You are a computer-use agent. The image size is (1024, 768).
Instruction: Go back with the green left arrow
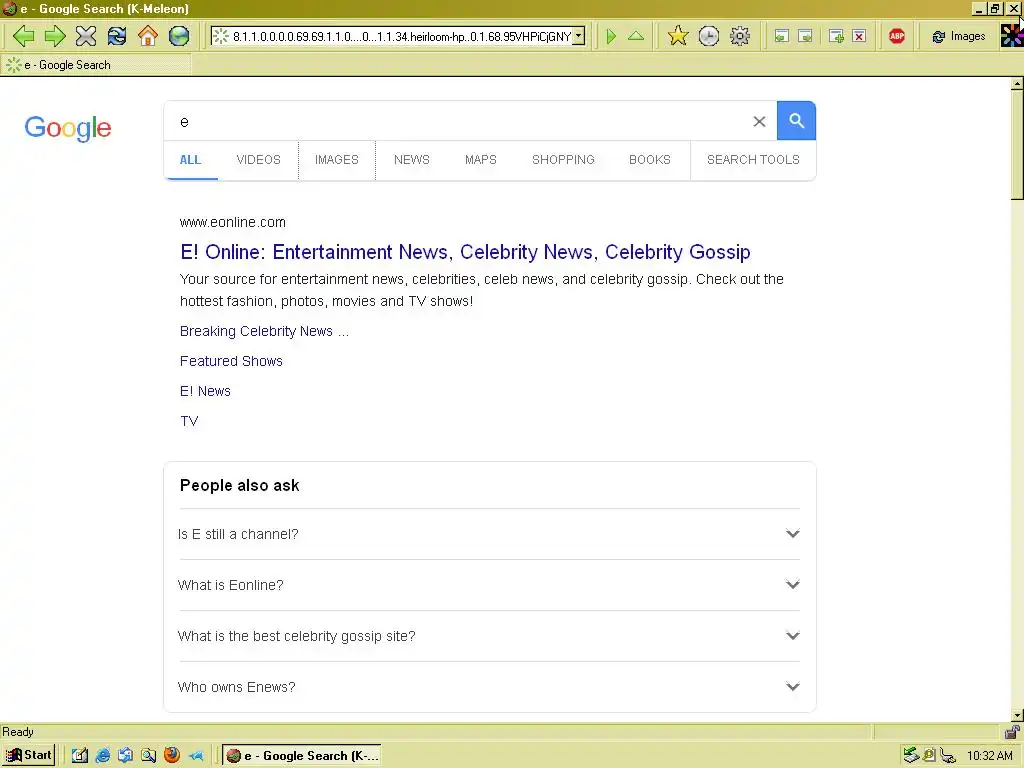tap(24, 36)
